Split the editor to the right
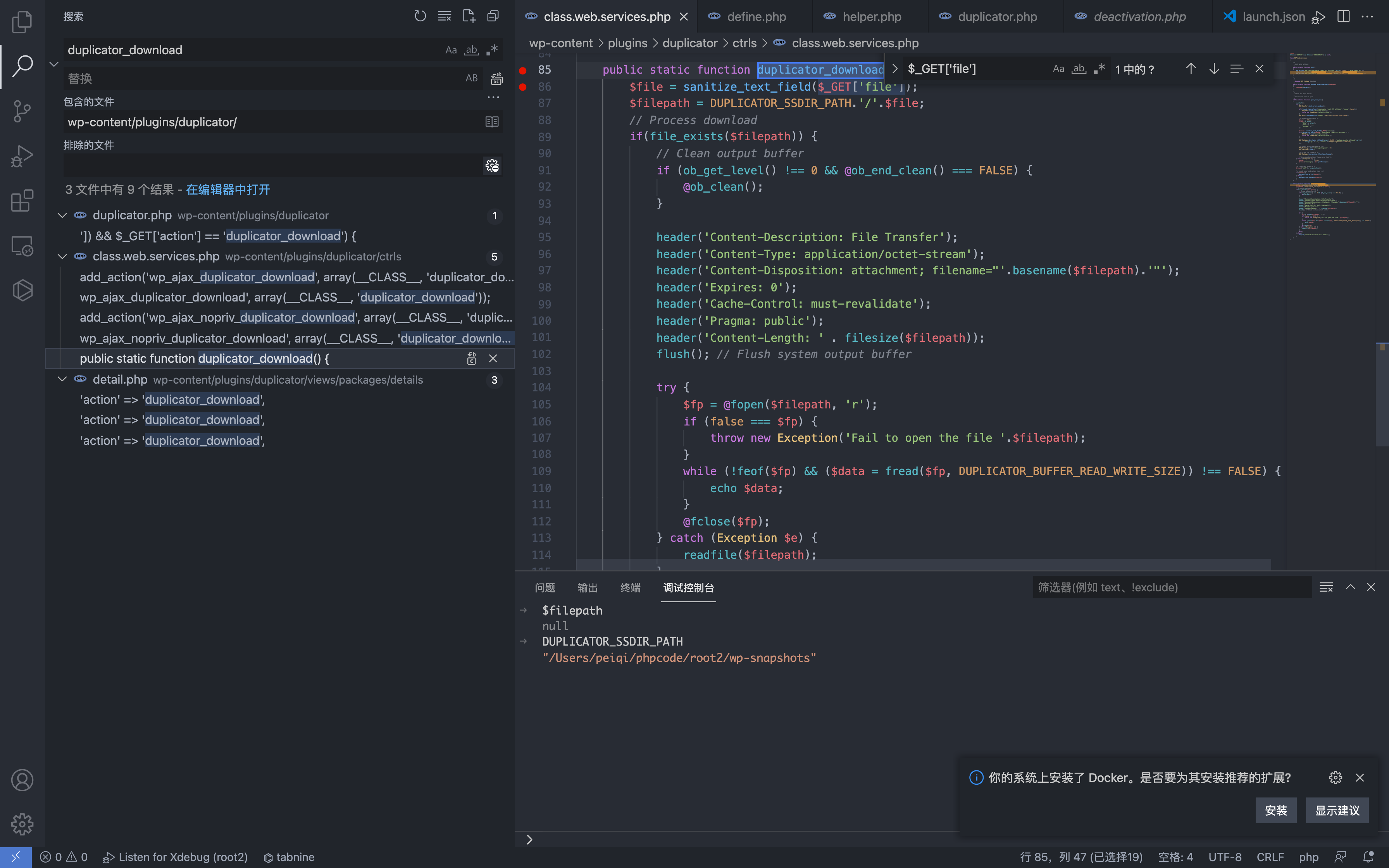 (1343, 16)
